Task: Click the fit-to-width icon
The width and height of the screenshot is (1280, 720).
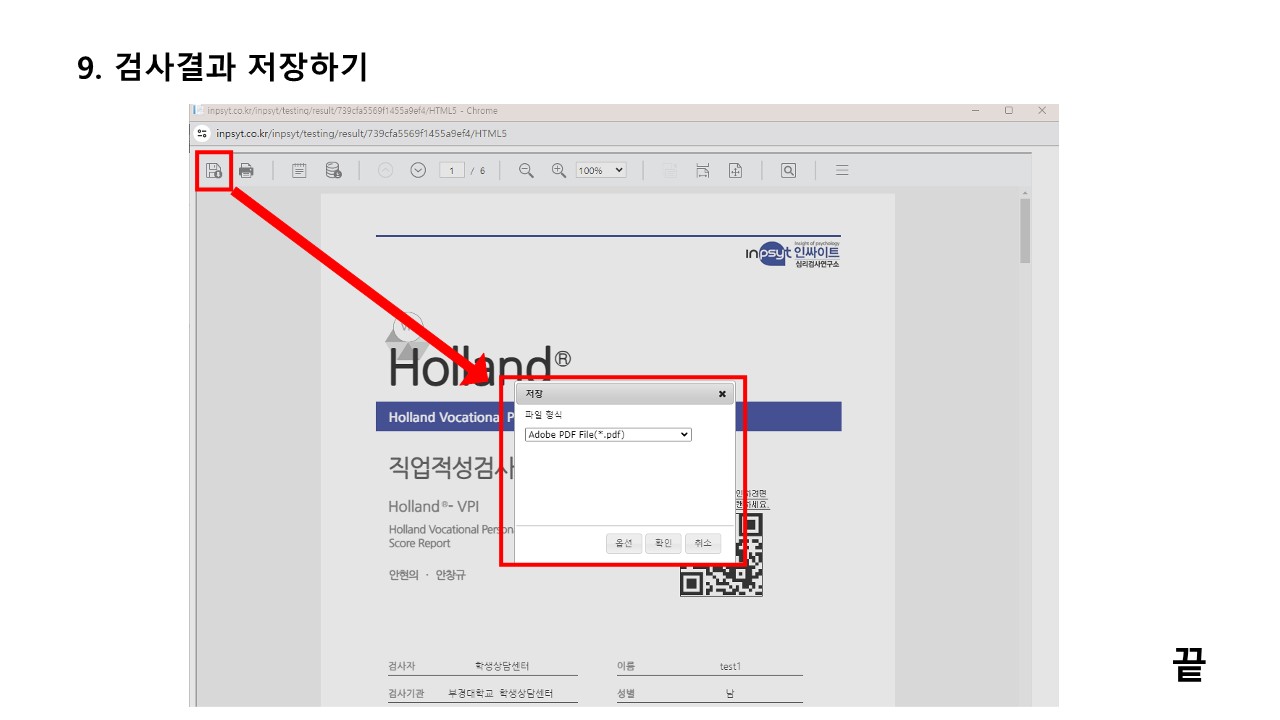Action: pyautogui.click(x=703, y=170)
